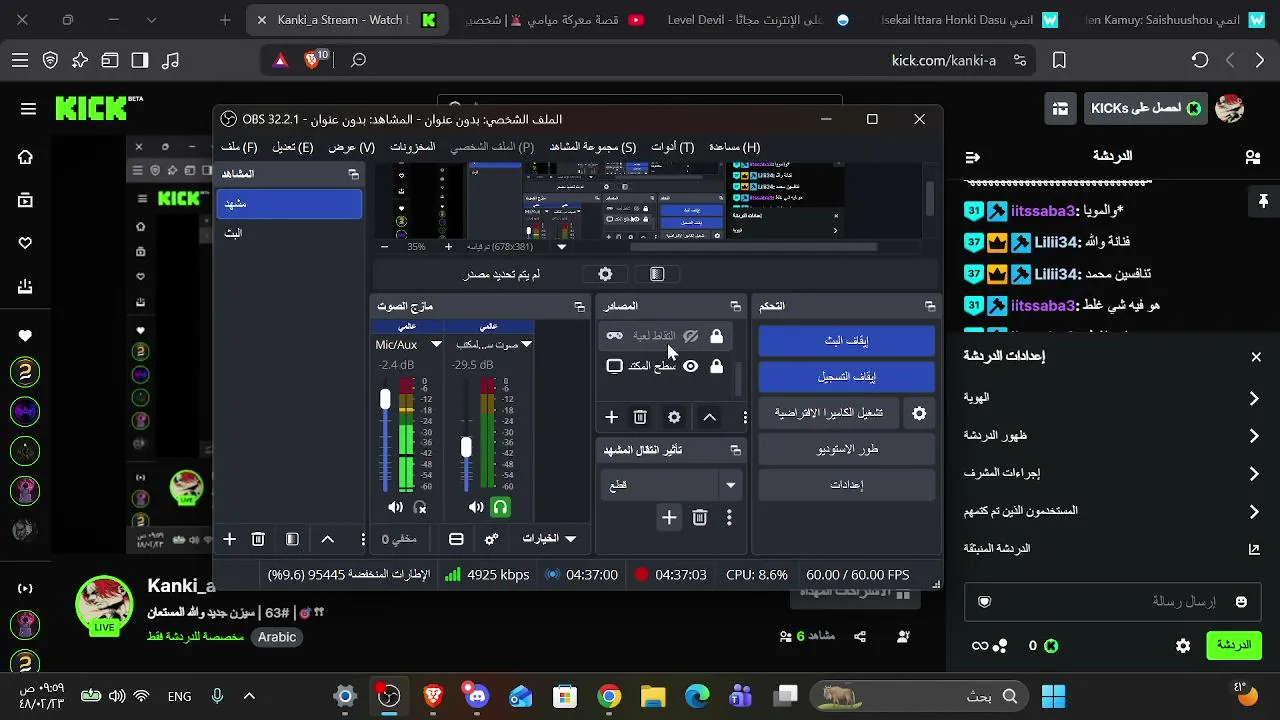Mute the desktop audio channel
The height and width of the screenshot is (720, 1280).
point(475,508)
